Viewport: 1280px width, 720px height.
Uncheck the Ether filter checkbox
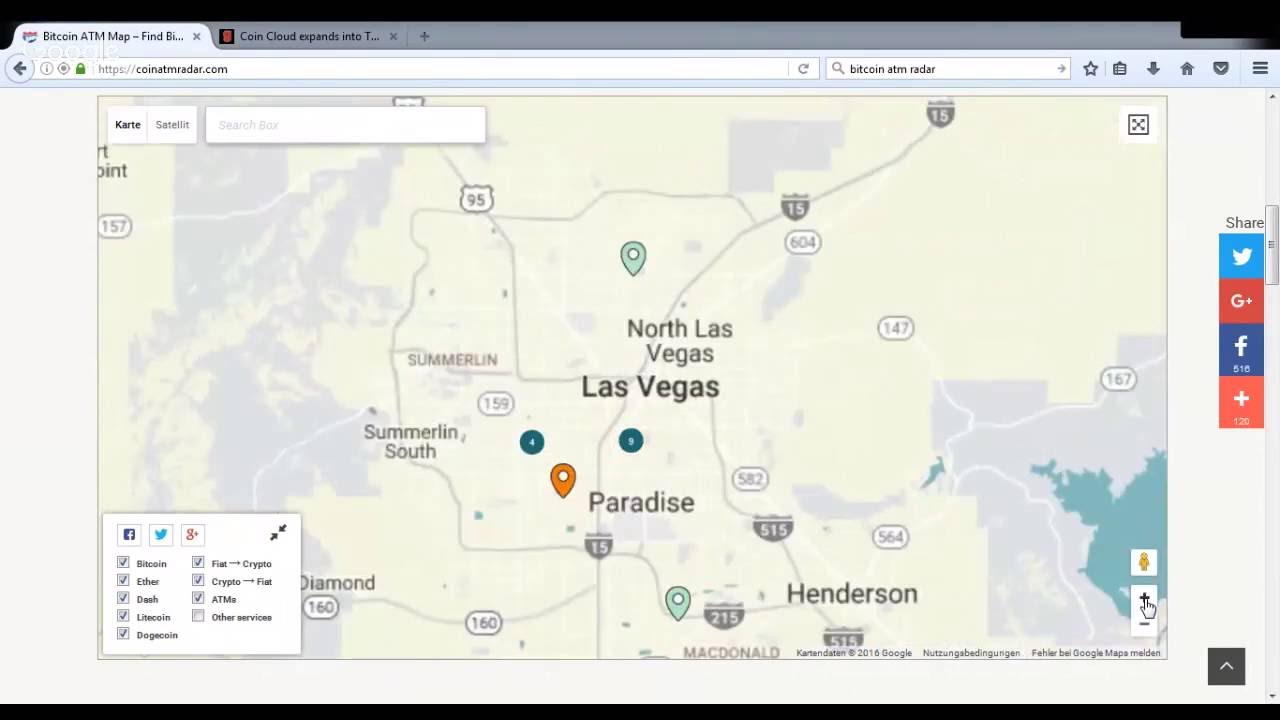(123, 581)
